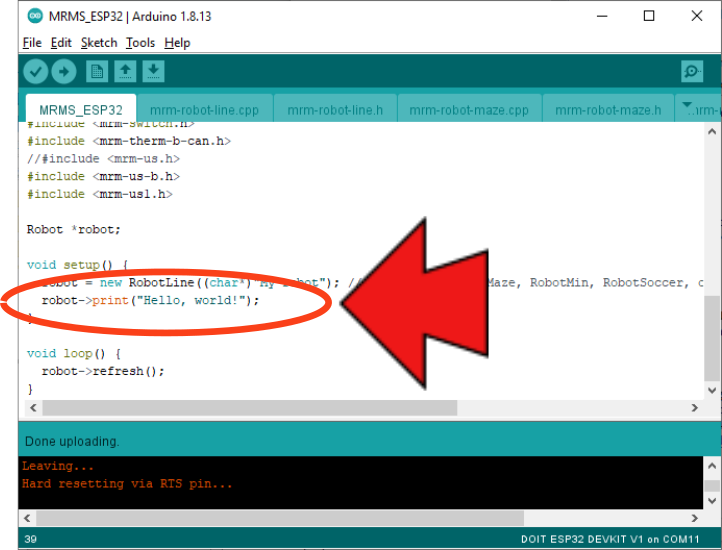Viewport: 722px width, 550px height.
Task: Open the File menu
Action: point(32,43)
